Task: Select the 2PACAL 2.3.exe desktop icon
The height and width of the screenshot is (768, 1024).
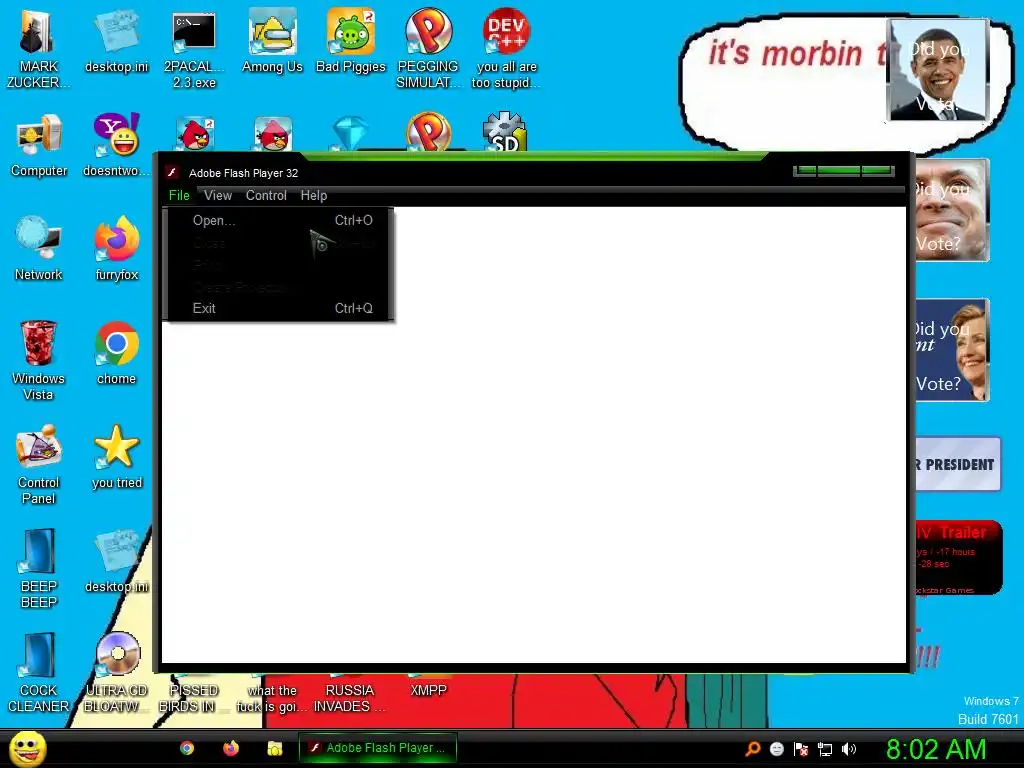Action: (x=194, y=49)
